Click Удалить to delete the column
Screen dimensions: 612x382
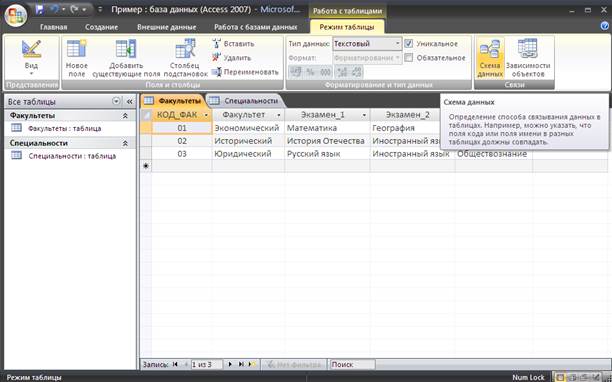231,58
